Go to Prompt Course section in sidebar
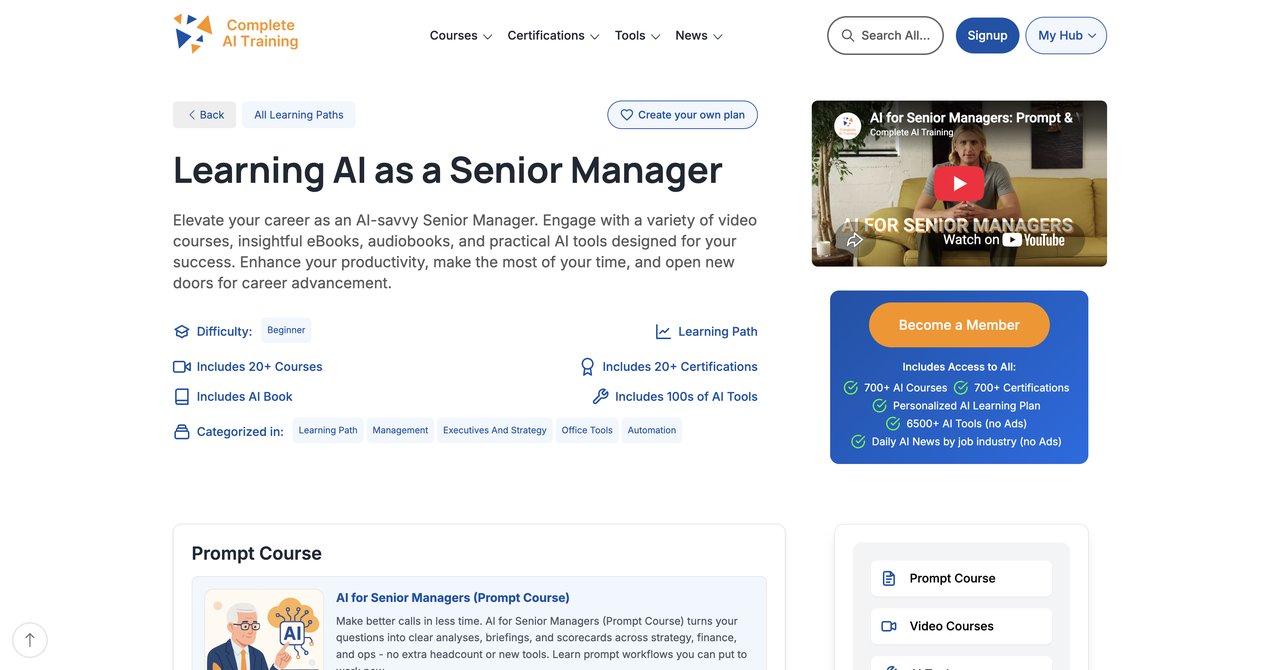The width and height of the screenshot is (1280, 670). point(961,578)
